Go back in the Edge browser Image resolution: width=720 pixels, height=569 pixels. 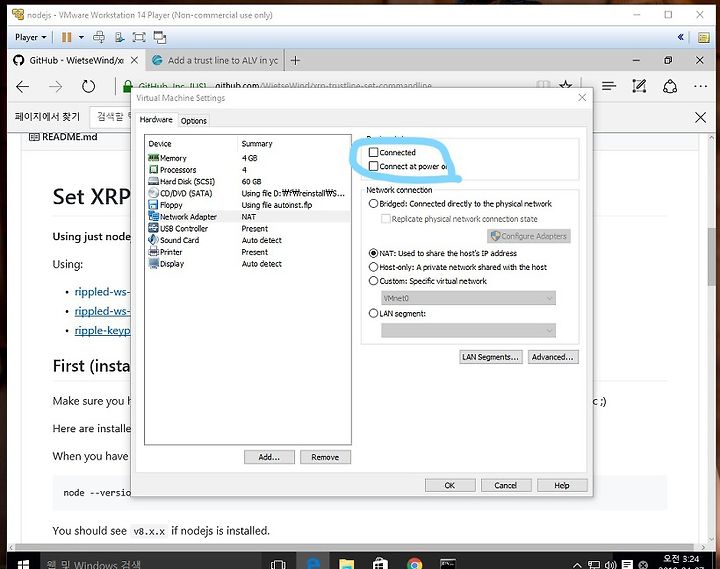point(22,86)
